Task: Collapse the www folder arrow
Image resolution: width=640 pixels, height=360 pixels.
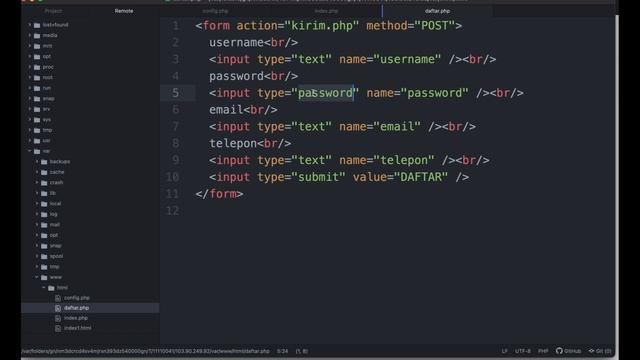Action: click(37, 278)
